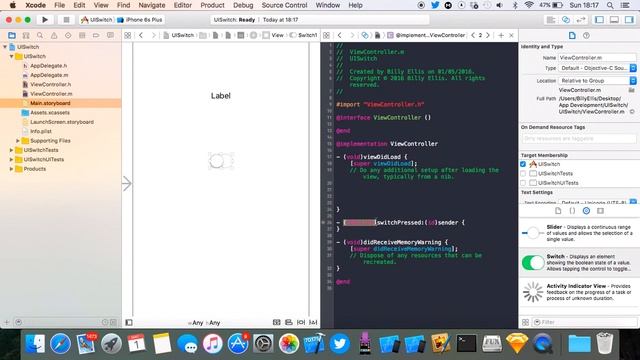Focus the file Name field in inspector
This screenshot has width=640, height=360.
pos(597,58)
